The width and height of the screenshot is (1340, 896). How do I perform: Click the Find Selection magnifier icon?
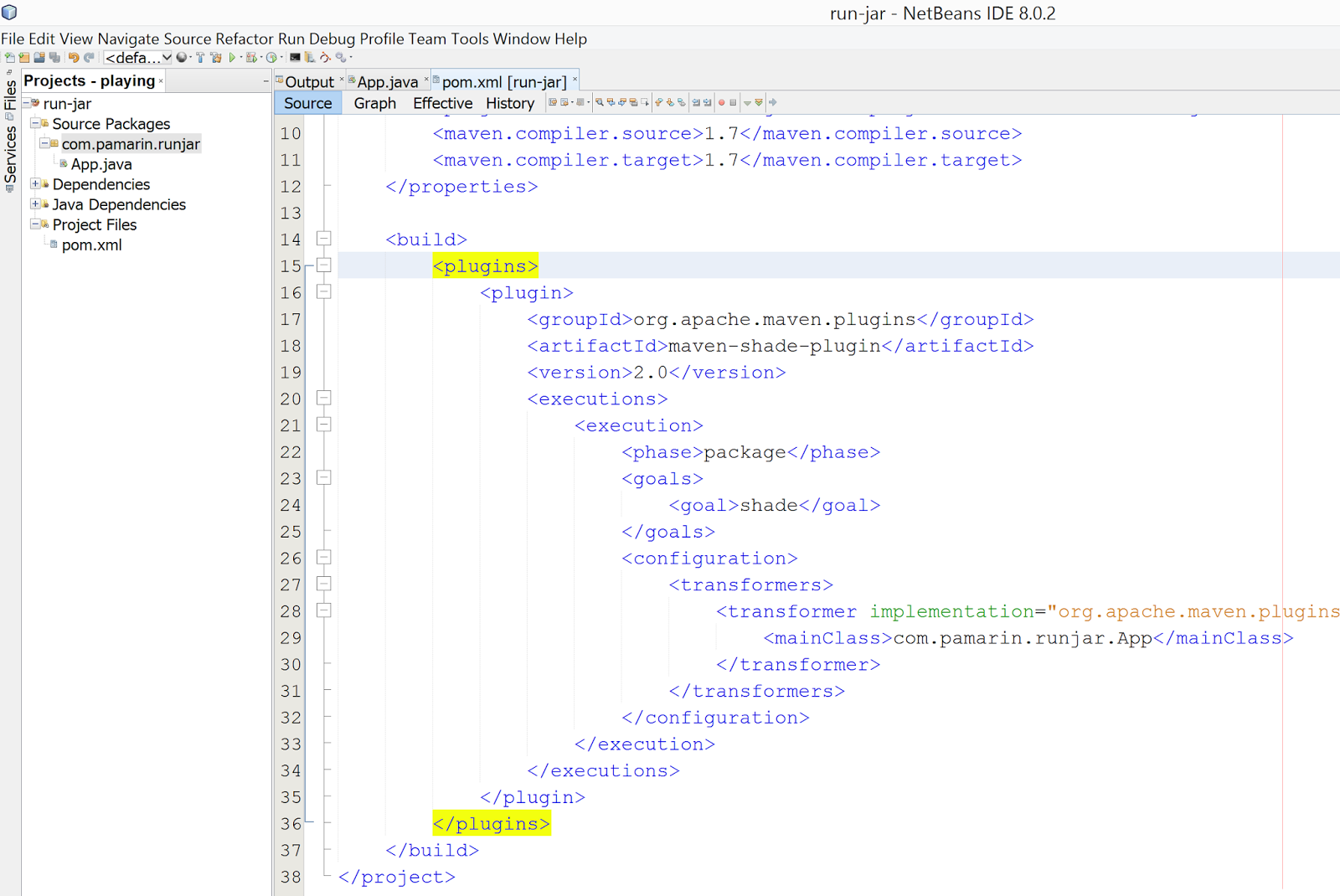(x=600, y=102)
